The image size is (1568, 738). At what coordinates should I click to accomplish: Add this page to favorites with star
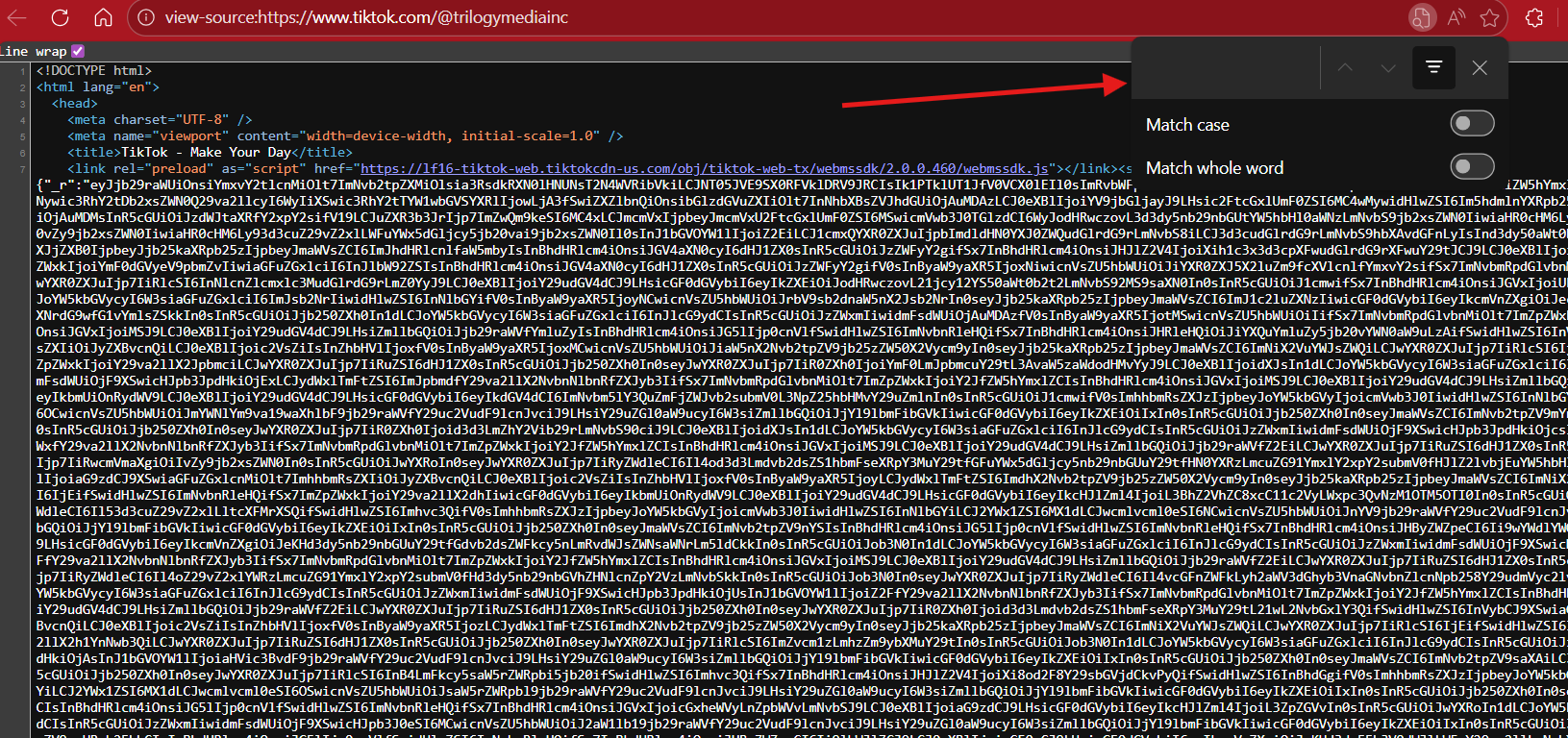(1490, 17)
